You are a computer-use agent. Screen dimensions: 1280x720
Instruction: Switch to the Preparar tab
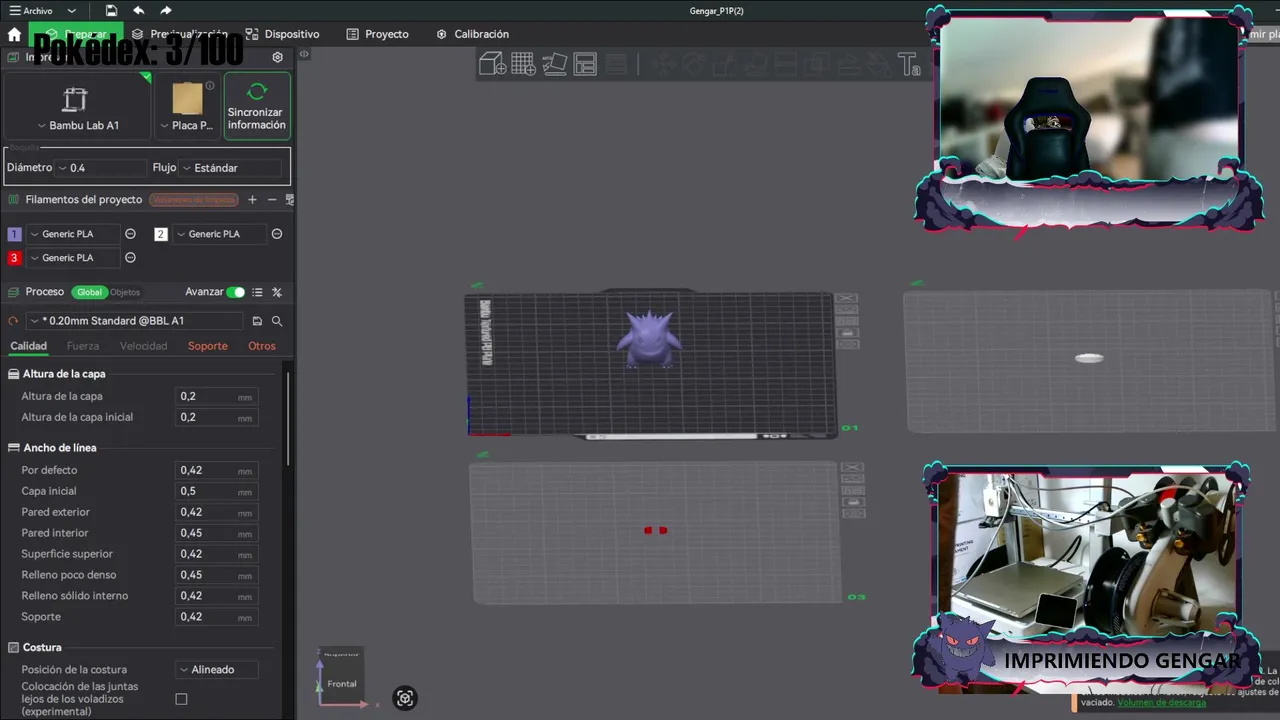pos(76,34)
